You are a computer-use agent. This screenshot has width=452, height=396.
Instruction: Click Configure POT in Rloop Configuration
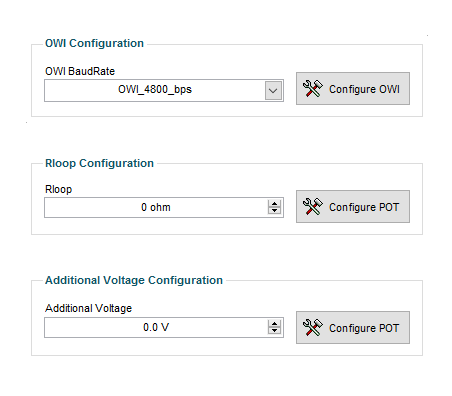353,207
